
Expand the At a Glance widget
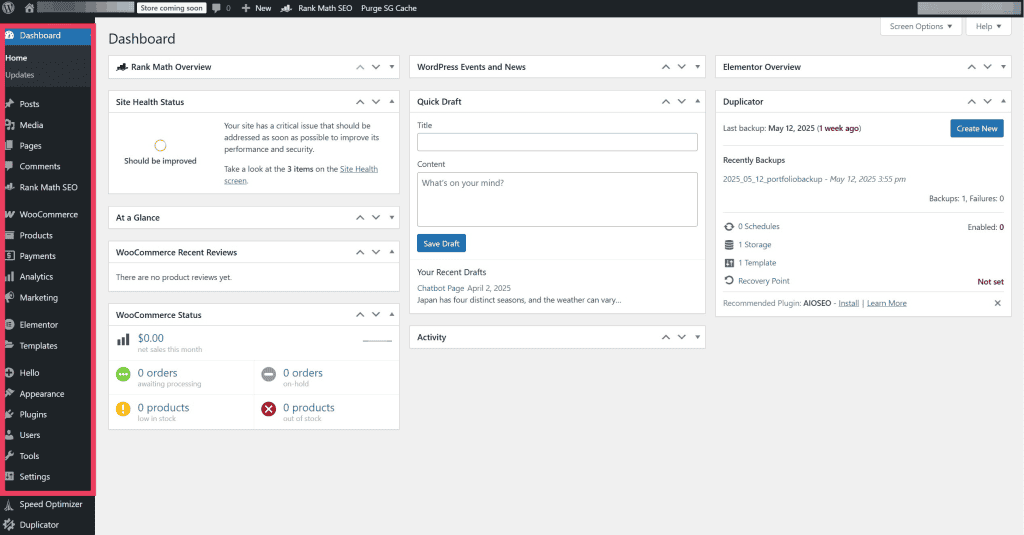pos(392,218)
